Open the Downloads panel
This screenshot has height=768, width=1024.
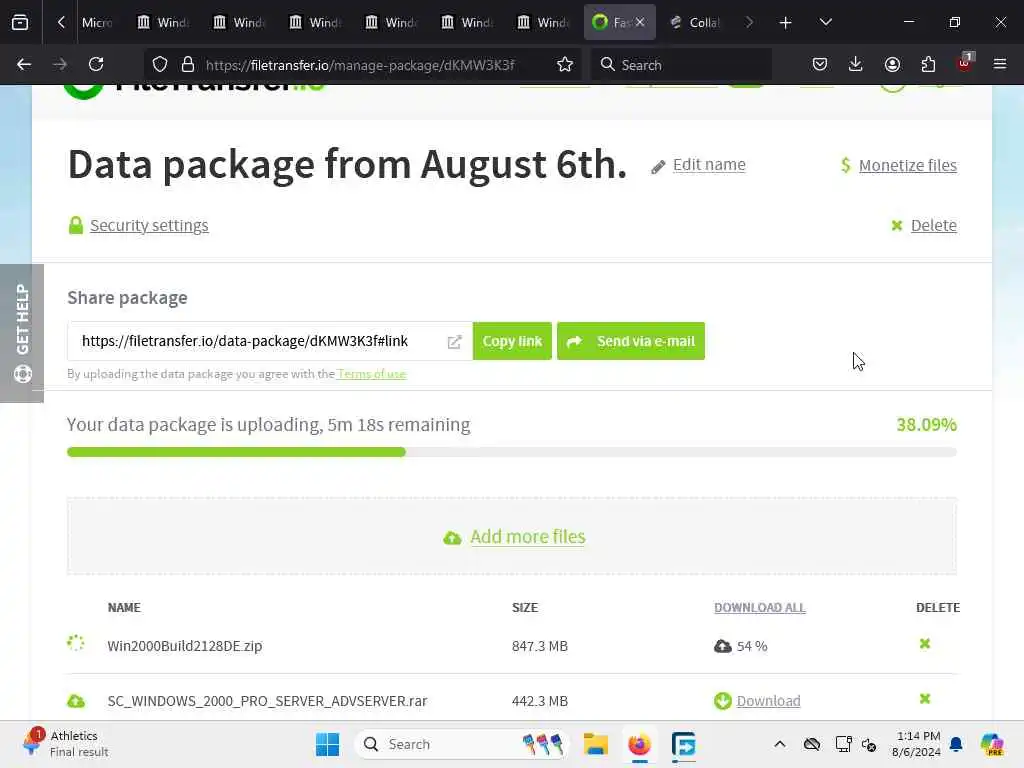856,64
